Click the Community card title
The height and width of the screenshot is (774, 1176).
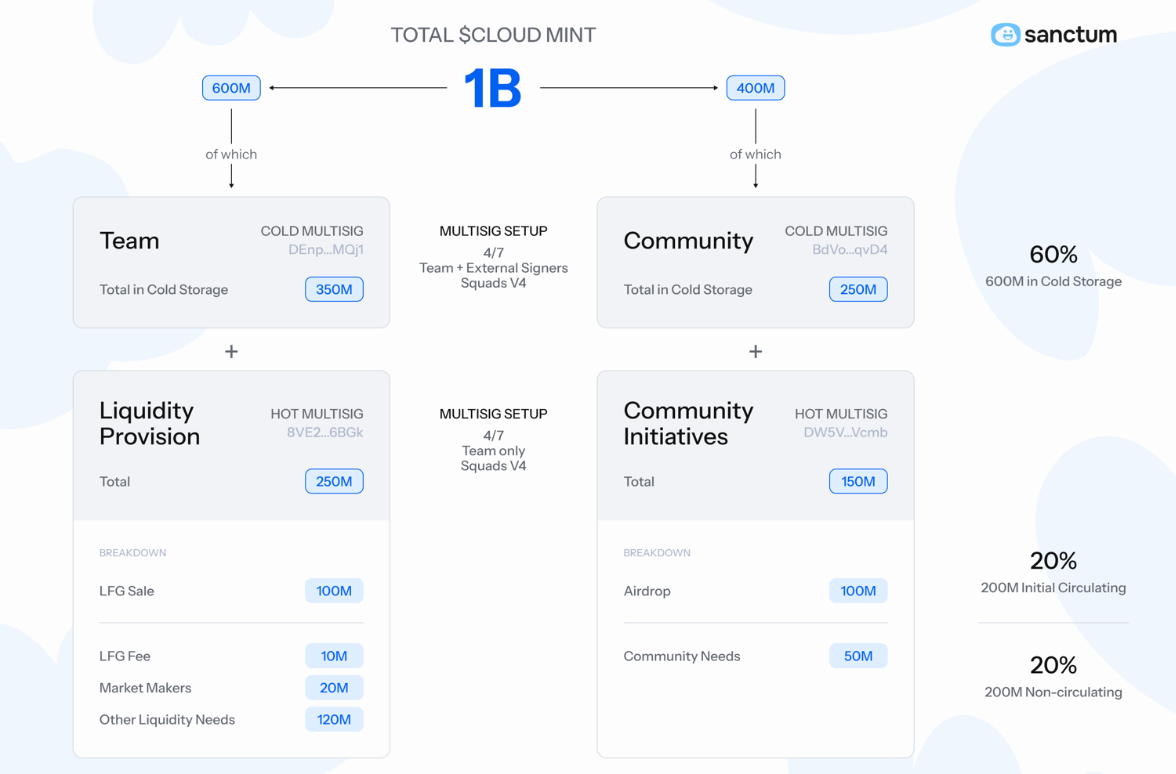tap(688, 241)
